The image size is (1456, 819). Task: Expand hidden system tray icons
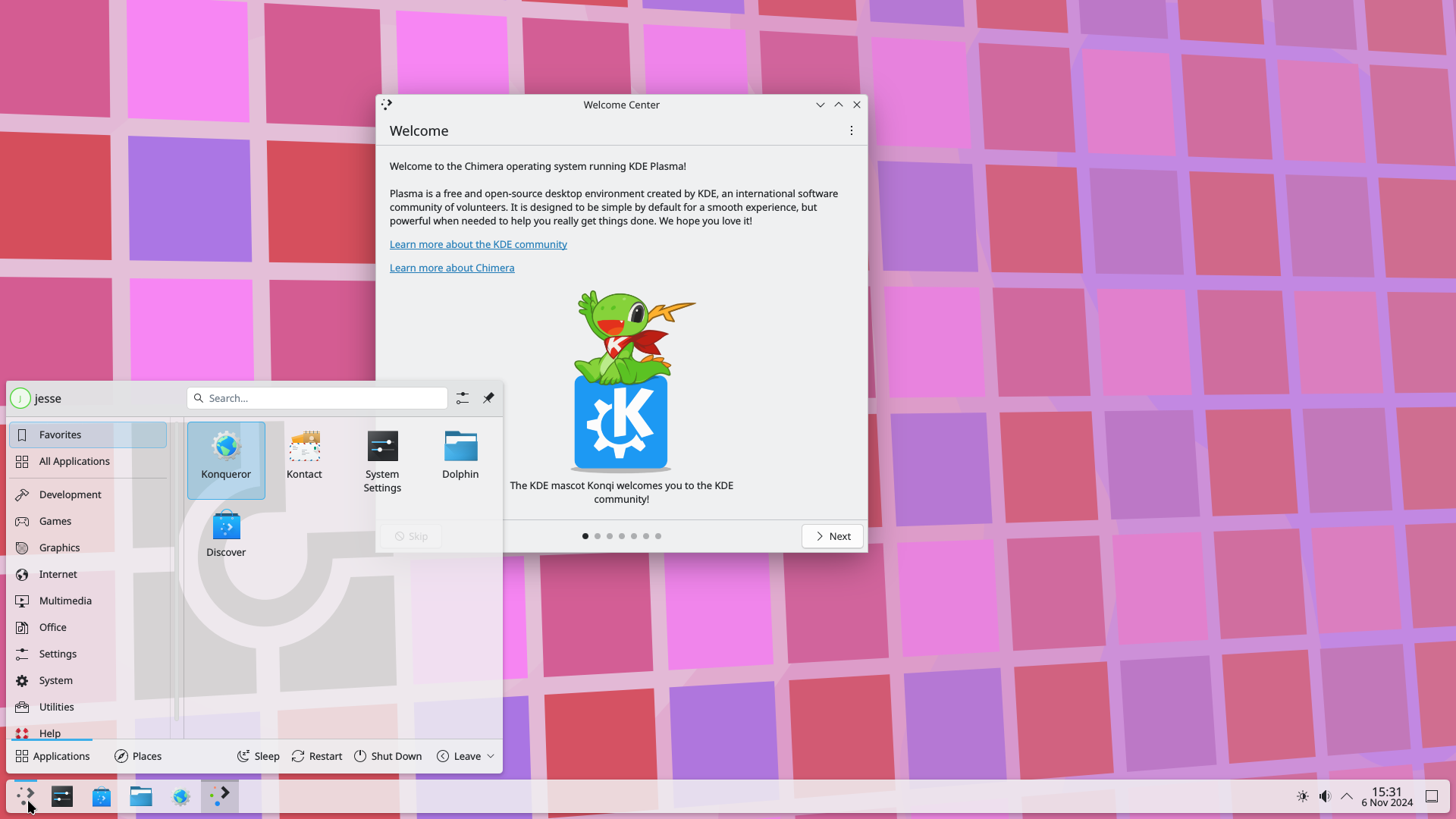(x=1347, y=796)
